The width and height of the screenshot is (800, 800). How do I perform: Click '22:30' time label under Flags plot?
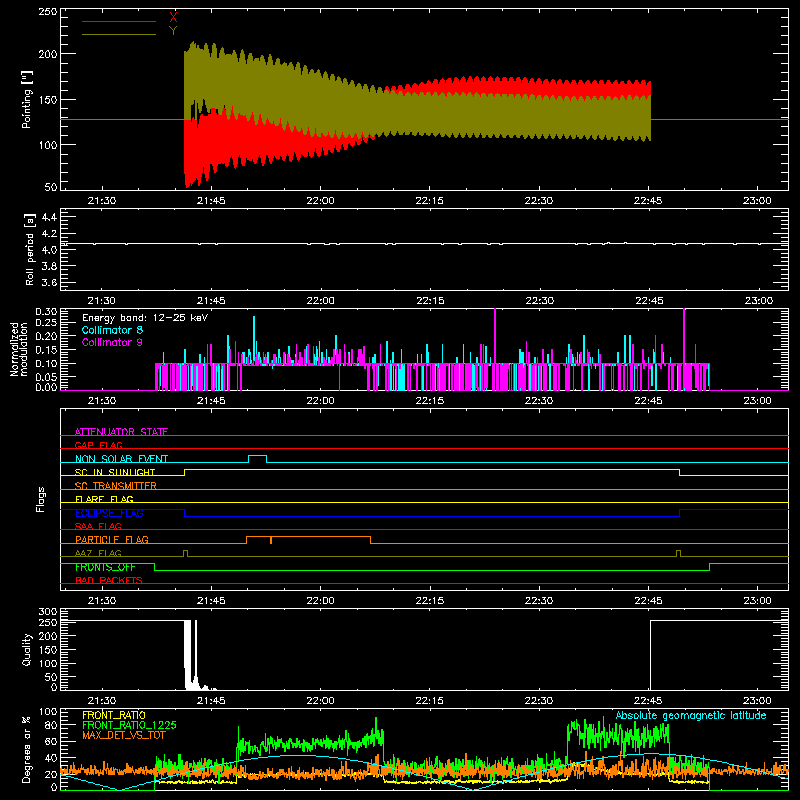point(539,601)
